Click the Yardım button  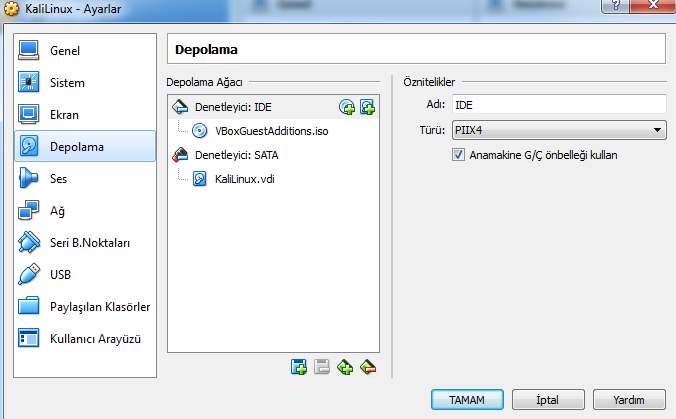[x=629, y=400]
